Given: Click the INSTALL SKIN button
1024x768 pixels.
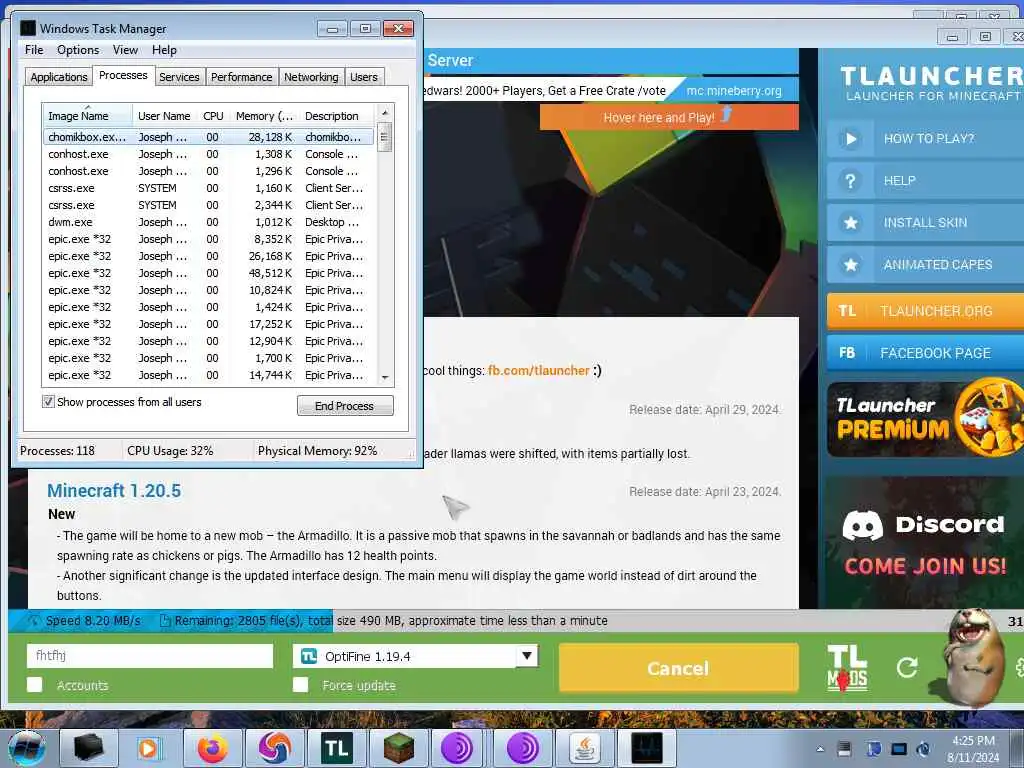Looking at the screenshot, I should point(925,223).
